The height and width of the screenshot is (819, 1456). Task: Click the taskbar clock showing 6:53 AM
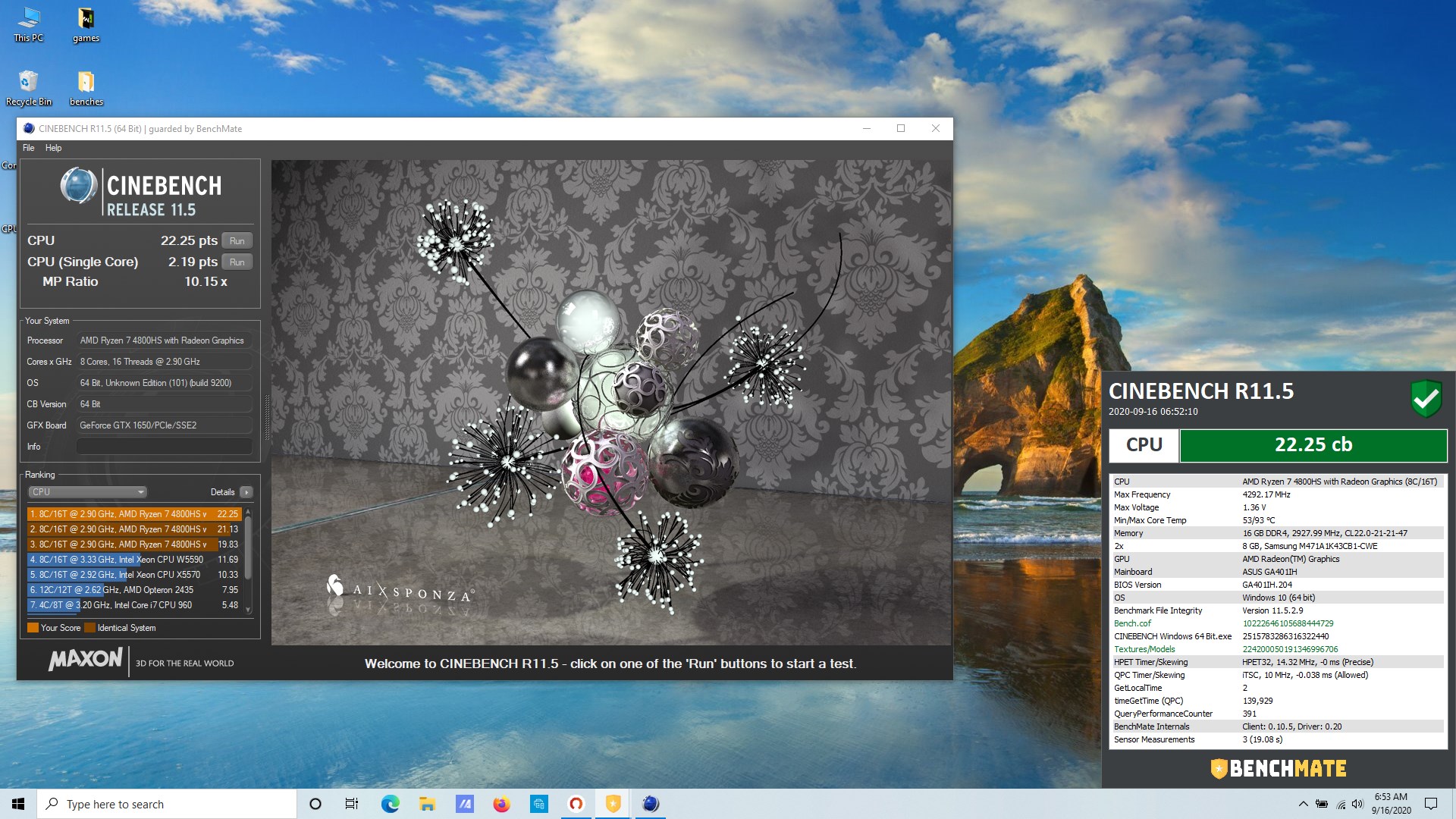click(x=1391, y=804)
